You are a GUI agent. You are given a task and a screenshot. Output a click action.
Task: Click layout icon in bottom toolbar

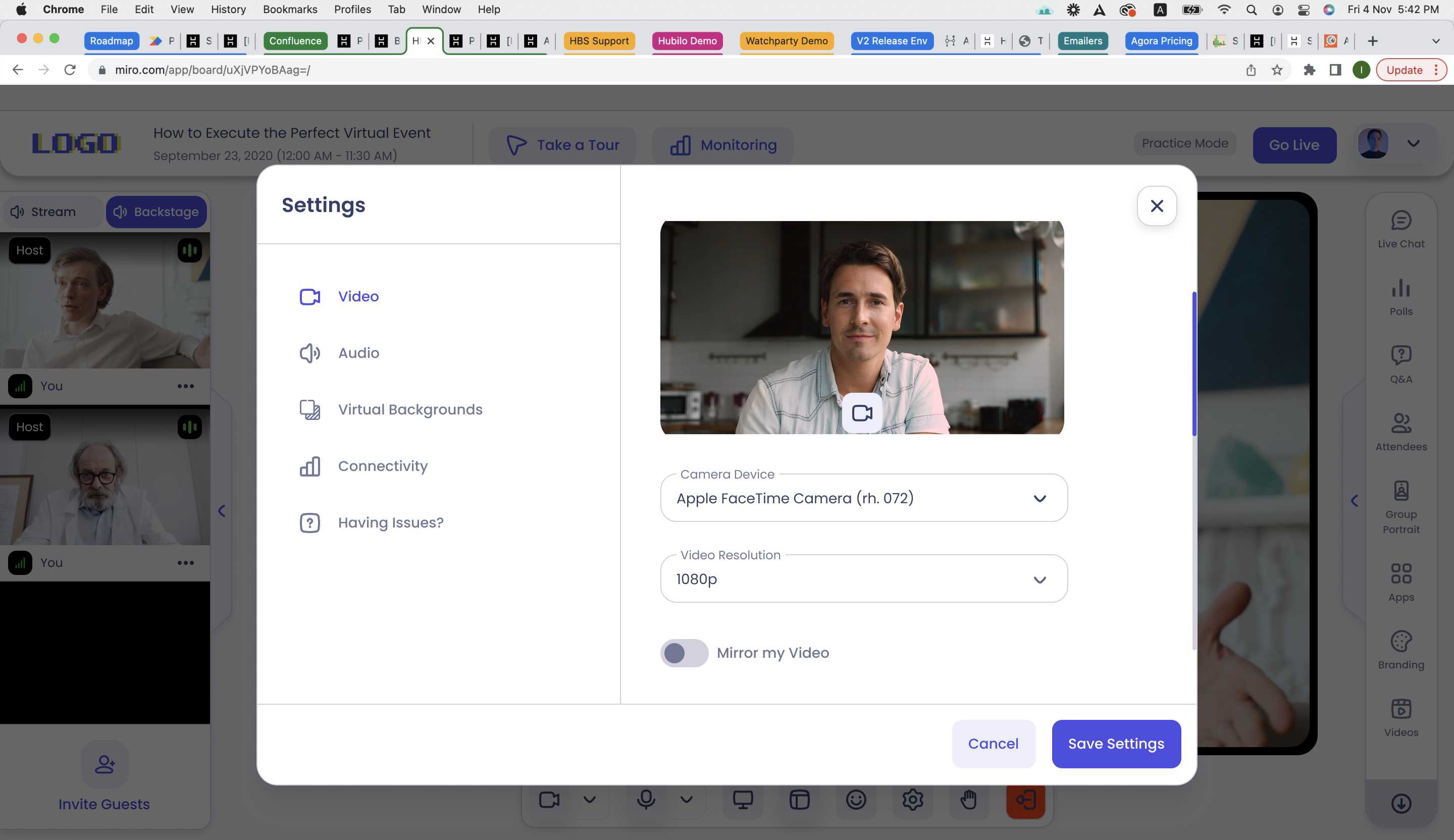[x=799, y=800]
